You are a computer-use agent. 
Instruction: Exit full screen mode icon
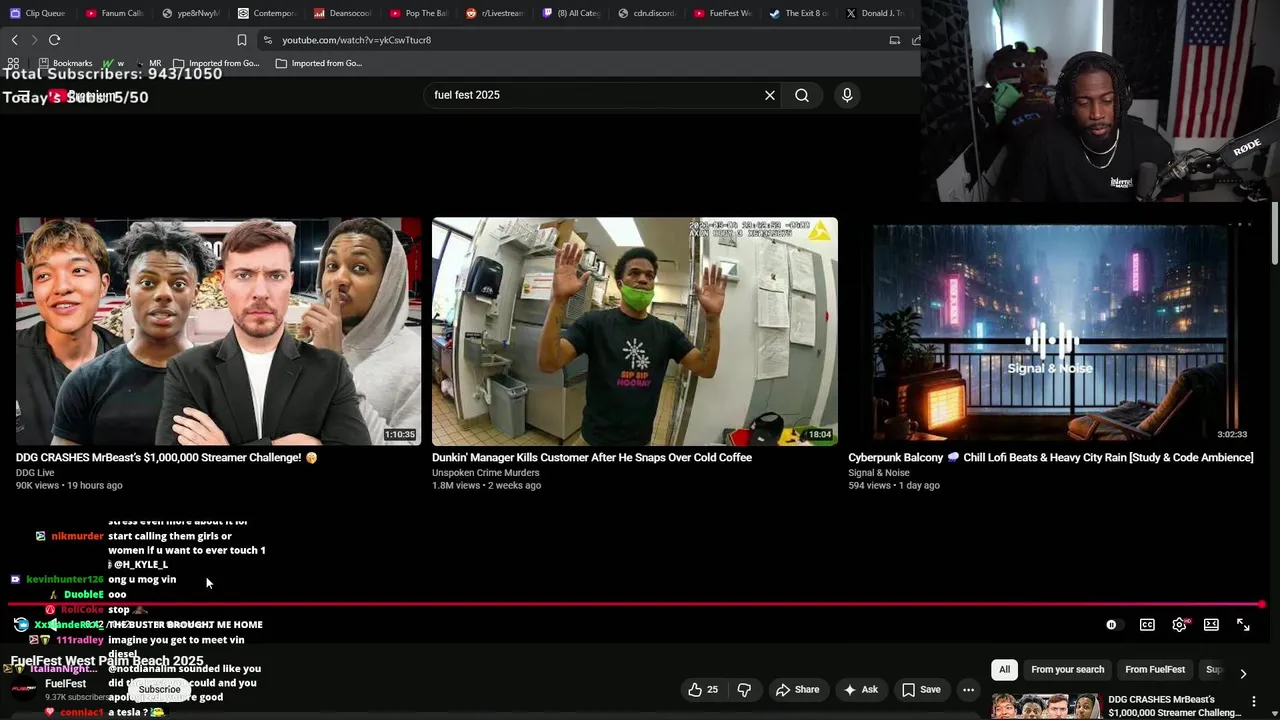point(1243,625)
